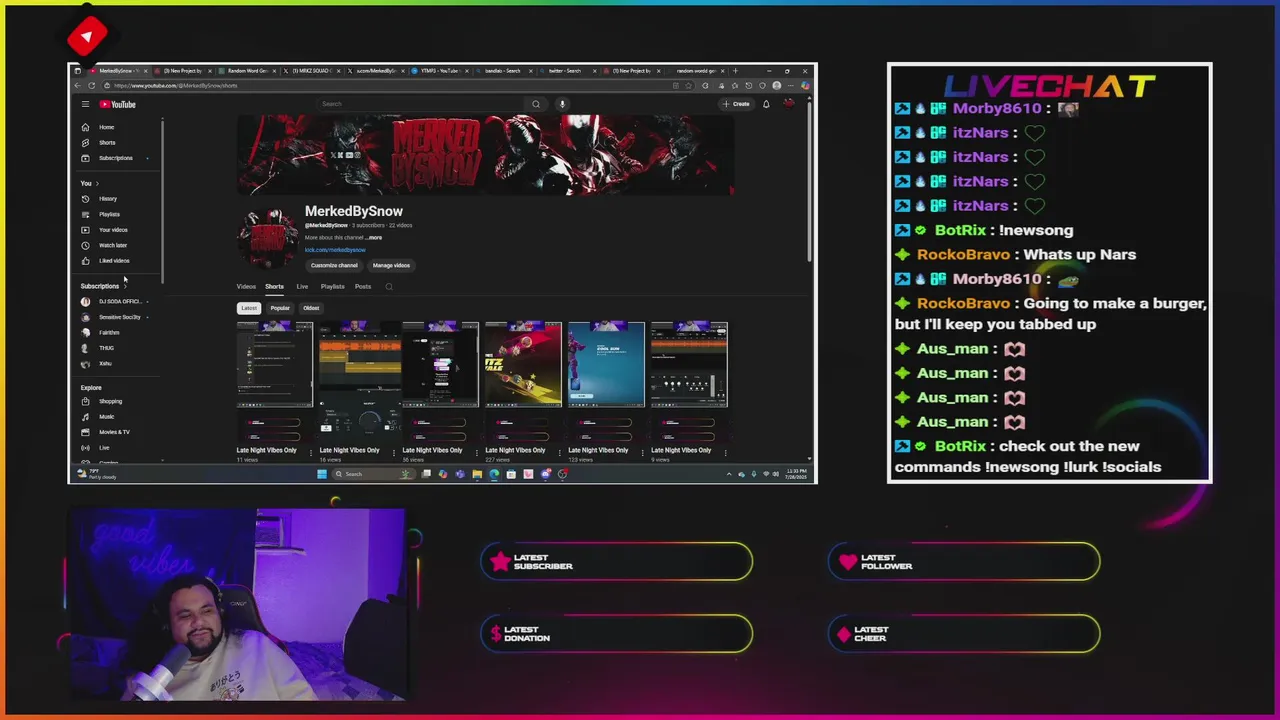
Task: Expand the You section chevron
Action: (x=97, y=183)
